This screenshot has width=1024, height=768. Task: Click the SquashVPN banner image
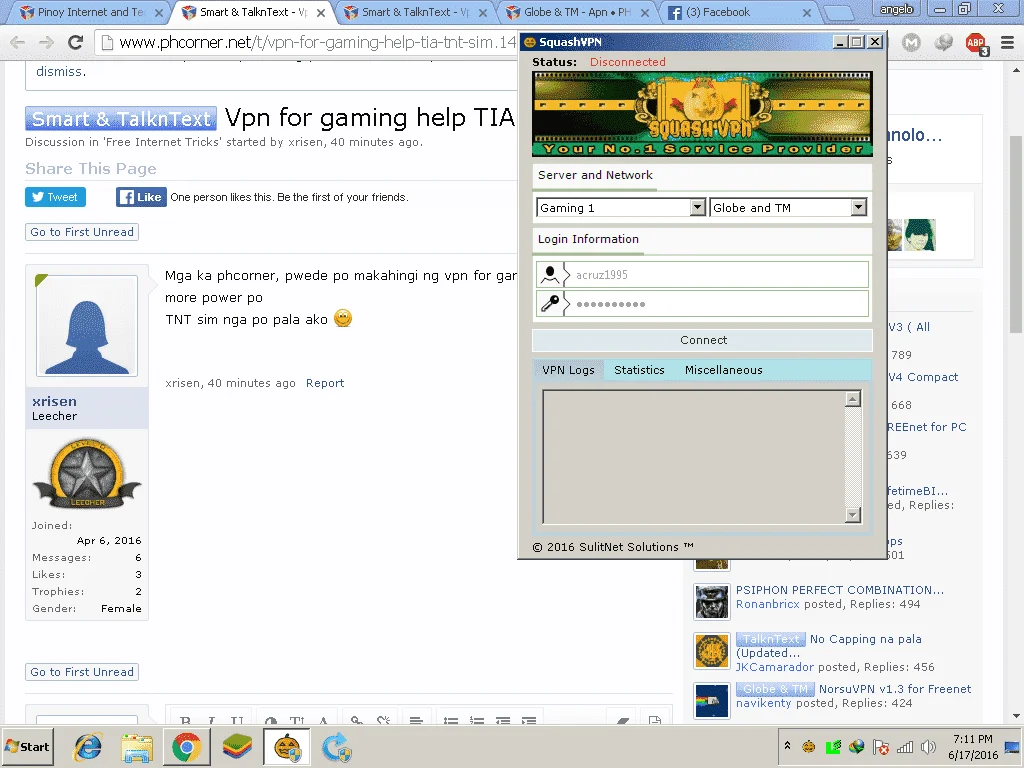coord(702,114)
